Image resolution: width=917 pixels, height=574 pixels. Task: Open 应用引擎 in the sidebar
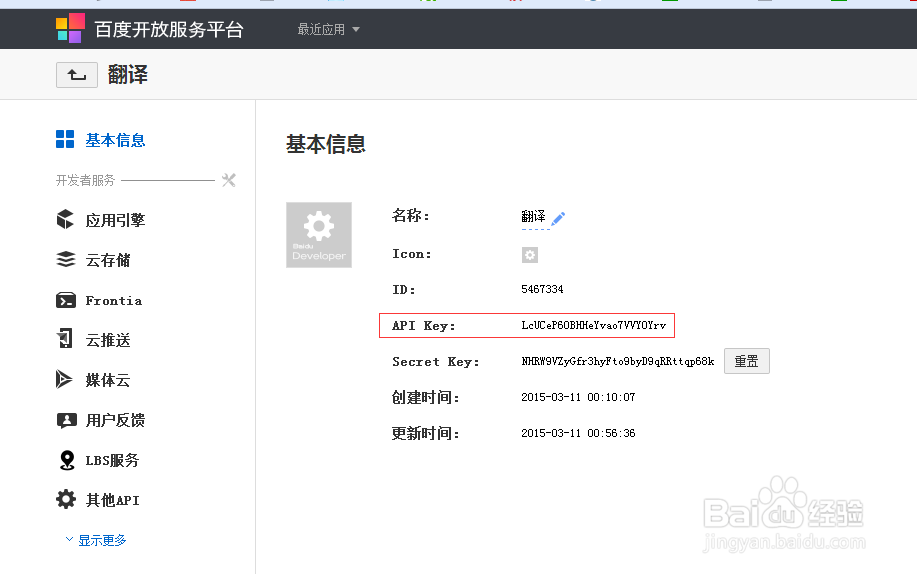click(x=115, y=221)
